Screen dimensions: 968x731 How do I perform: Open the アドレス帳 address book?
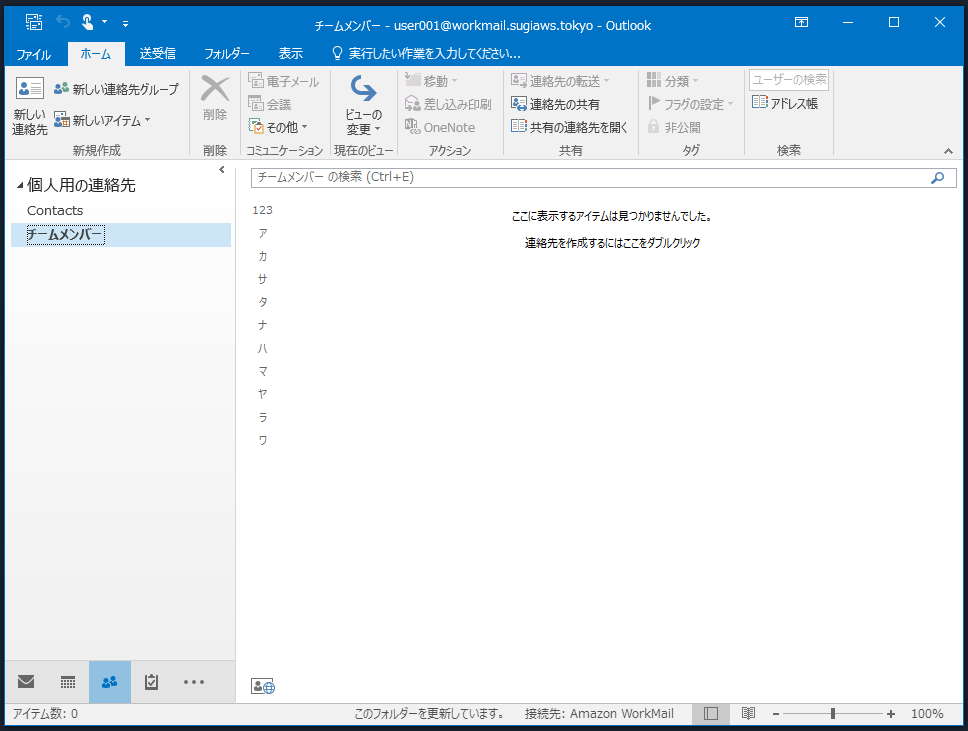[785, 103]
